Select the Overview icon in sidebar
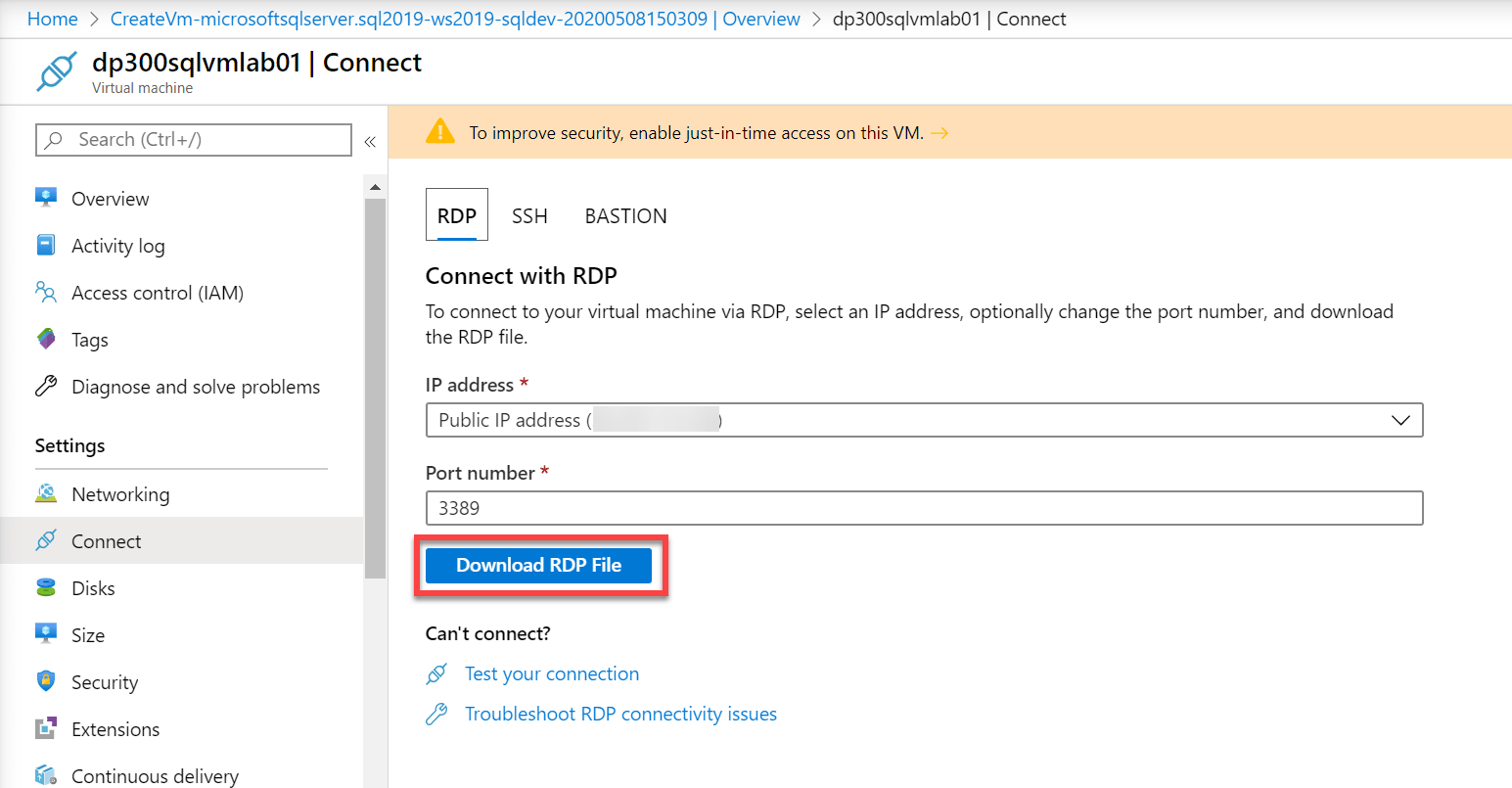This screenshot has width=1512, height=788. 45,198
